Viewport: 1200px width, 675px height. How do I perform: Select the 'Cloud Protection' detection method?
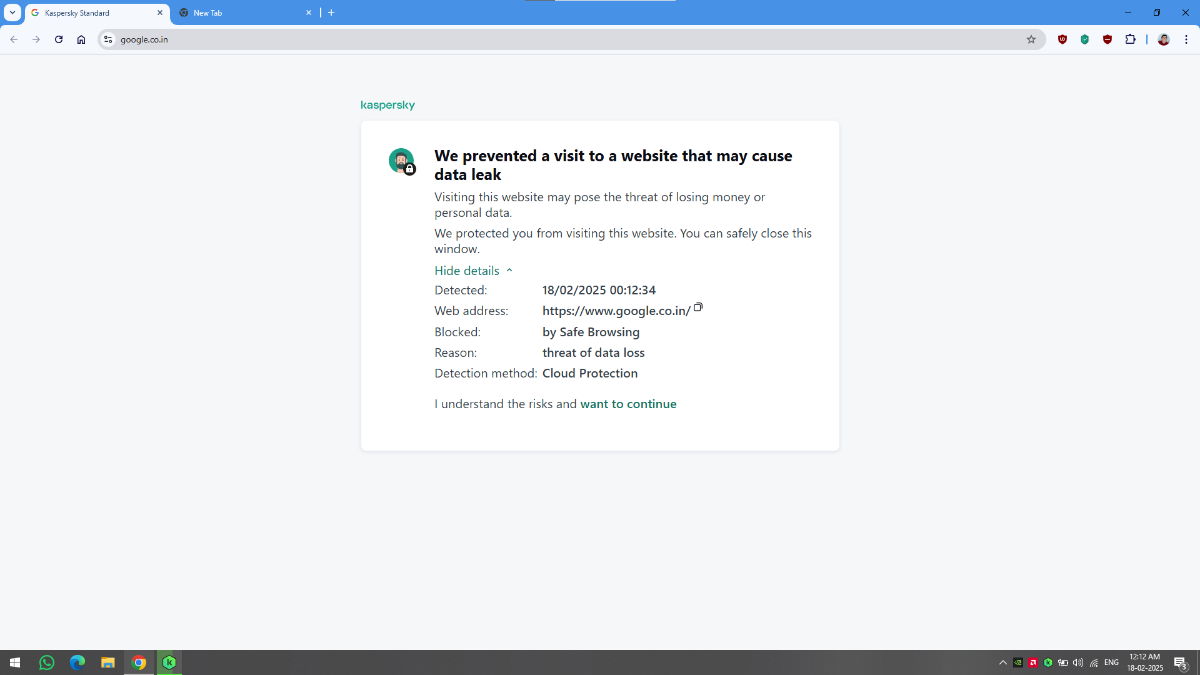(590, 373)
